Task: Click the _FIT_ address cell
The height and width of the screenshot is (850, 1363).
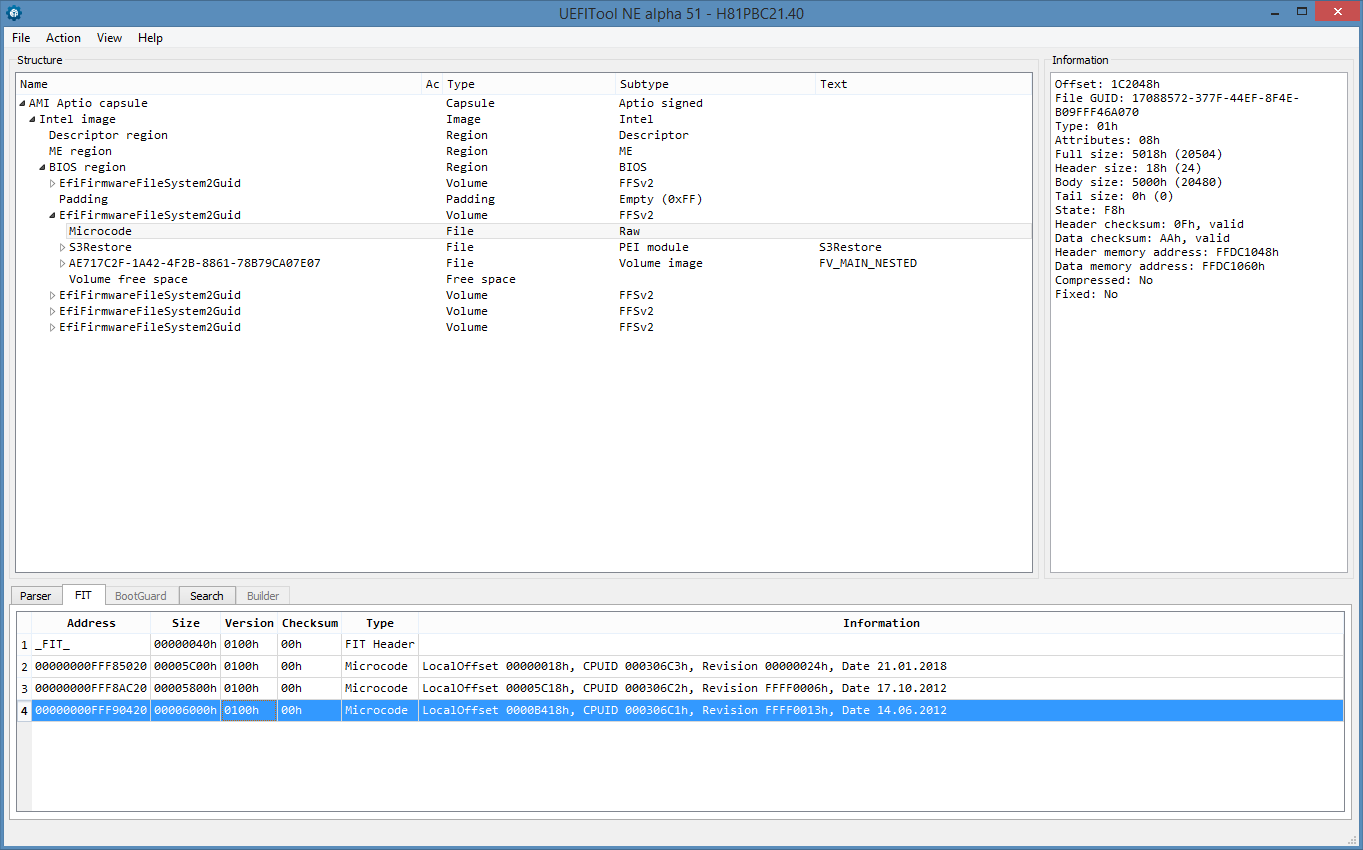Action: (x=91, y=644)
